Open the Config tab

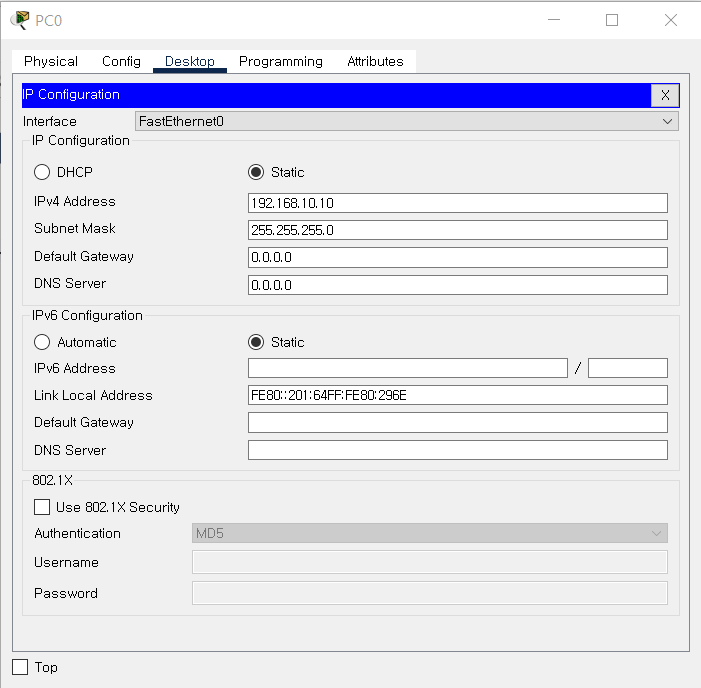[x=121, y=61]
